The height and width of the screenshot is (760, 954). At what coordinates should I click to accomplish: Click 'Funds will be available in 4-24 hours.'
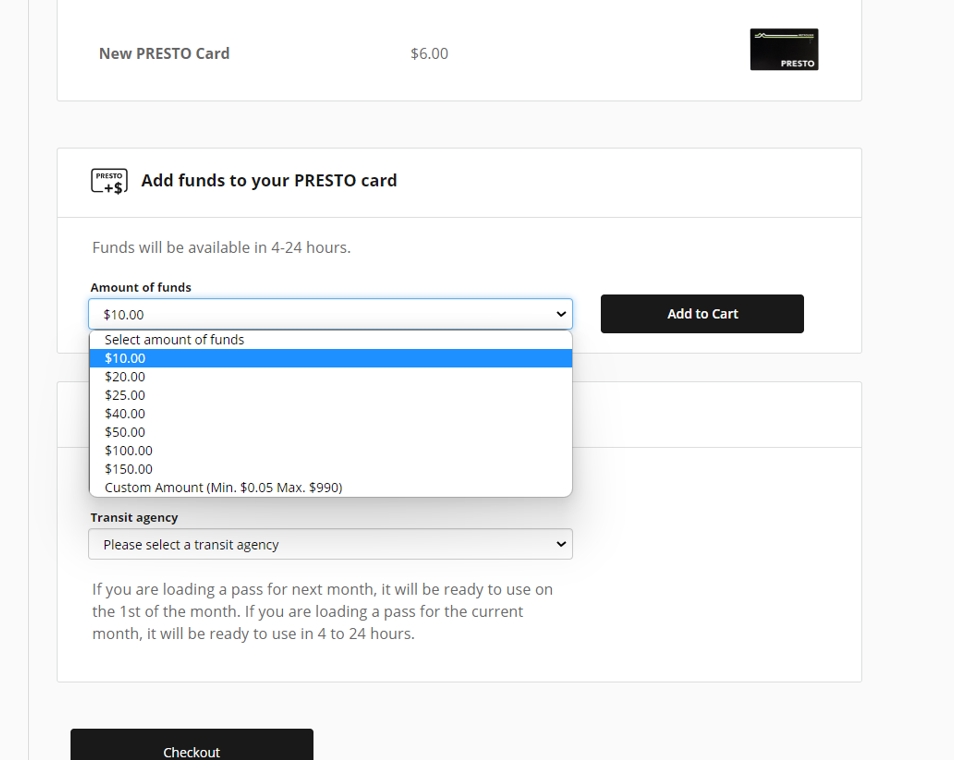(221, 248)
